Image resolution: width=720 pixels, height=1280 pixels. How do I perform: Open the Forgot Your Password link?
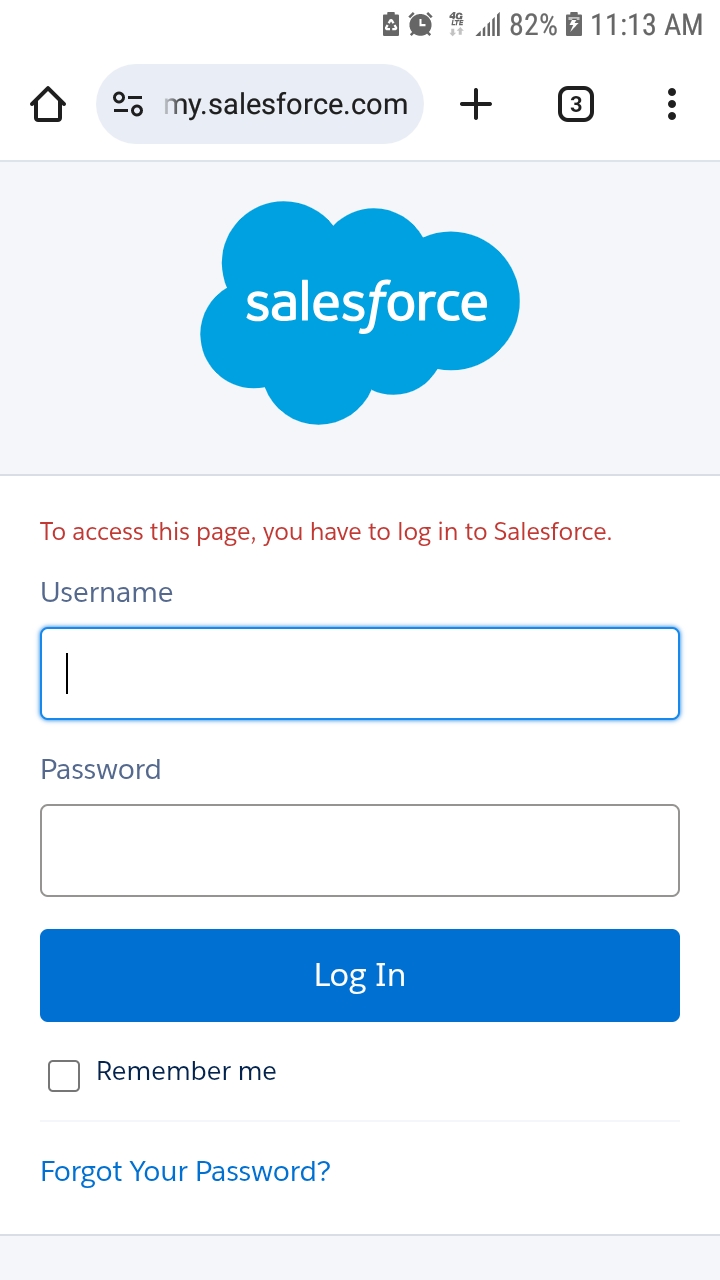tap(184, 1170)
